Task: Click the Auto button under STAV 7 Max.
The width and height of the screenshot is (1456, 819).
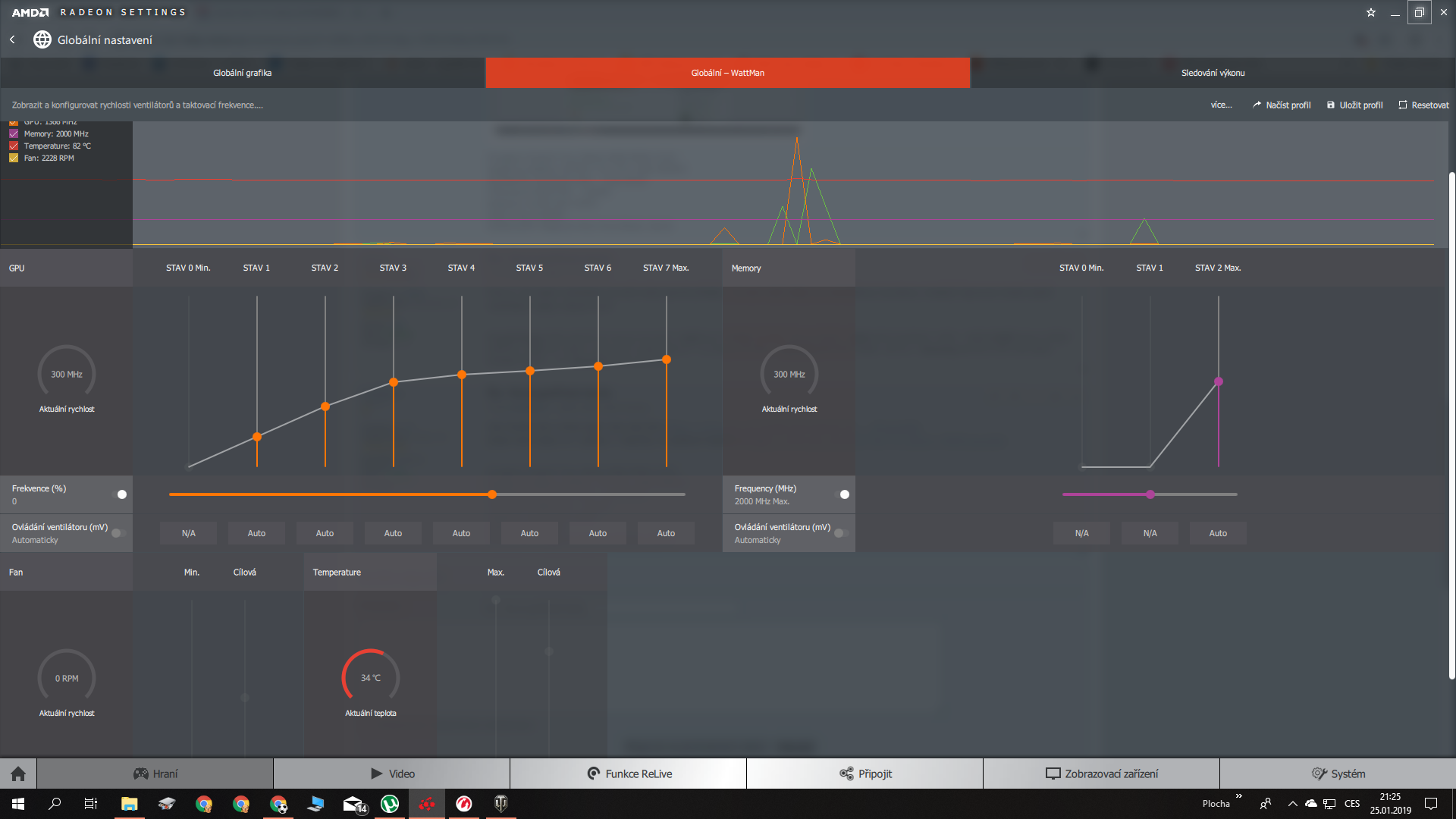Action: [x=666, y=533]
